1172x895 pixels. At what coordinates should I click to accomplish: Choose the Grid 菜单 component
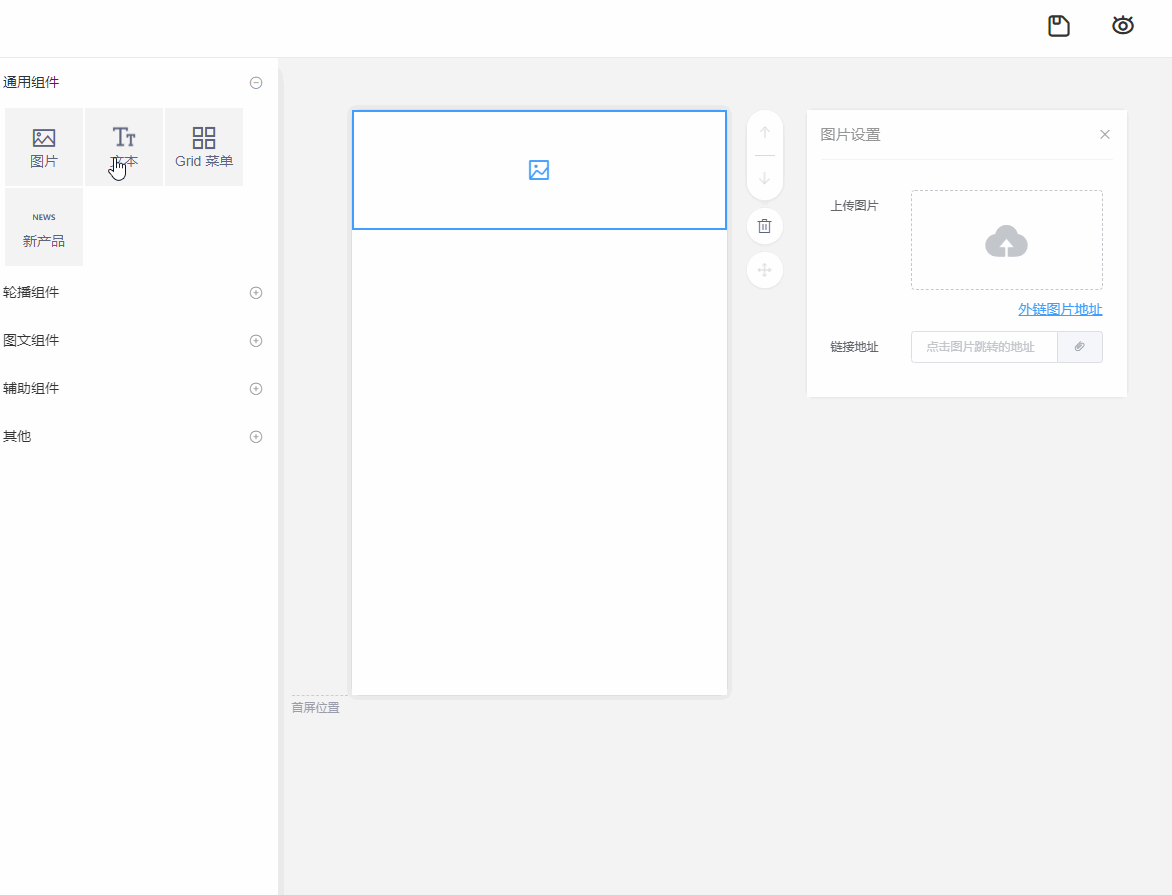(x=203, y=146)
